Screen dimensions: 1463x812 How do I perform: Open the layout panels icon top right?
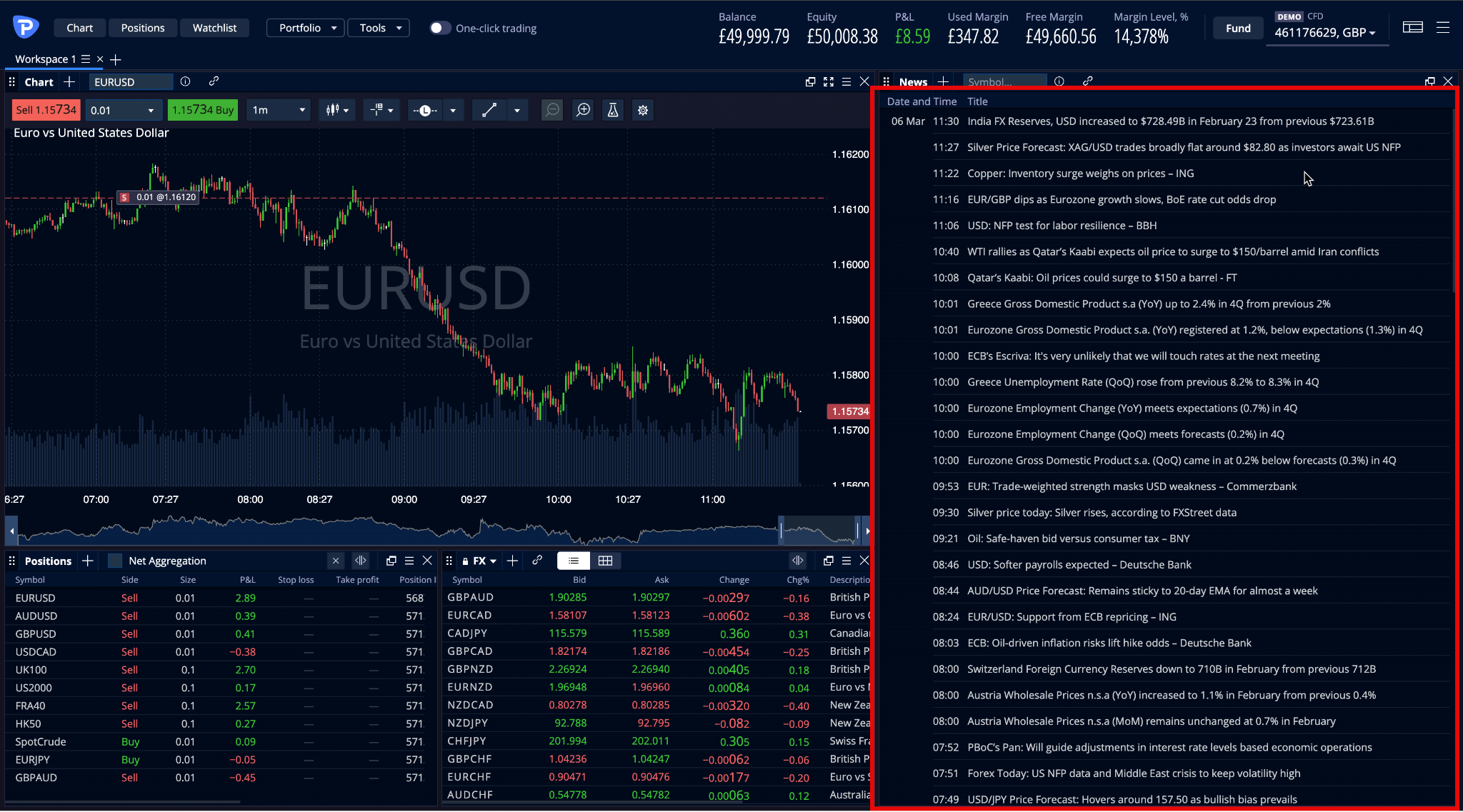1412,27
